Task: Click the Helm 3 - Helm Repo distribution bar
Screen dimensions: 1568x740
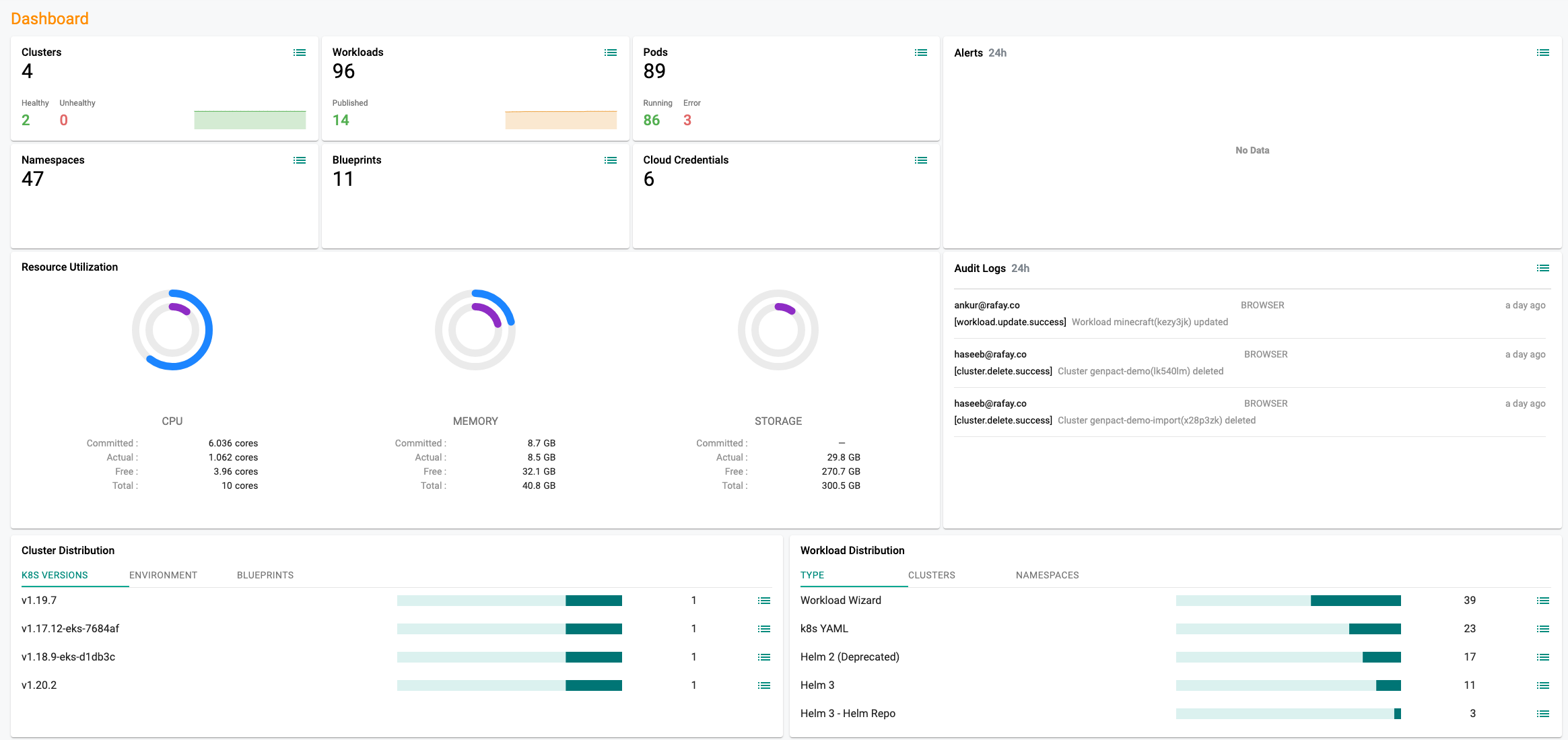Action: (x=1289, y=714)
